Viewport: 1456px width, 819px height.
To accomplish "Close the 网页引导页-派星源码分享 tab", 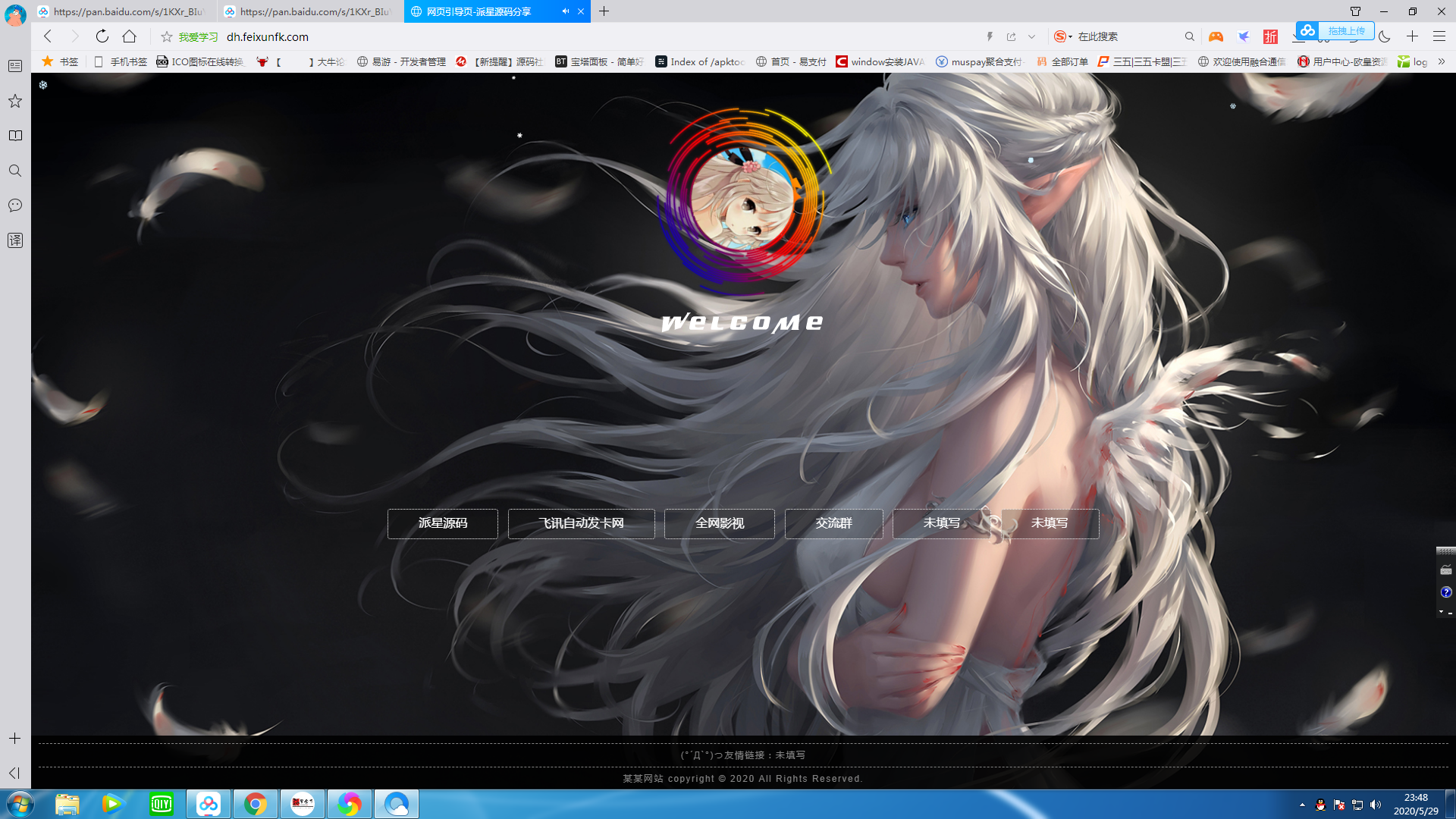I will coord(581,11).
